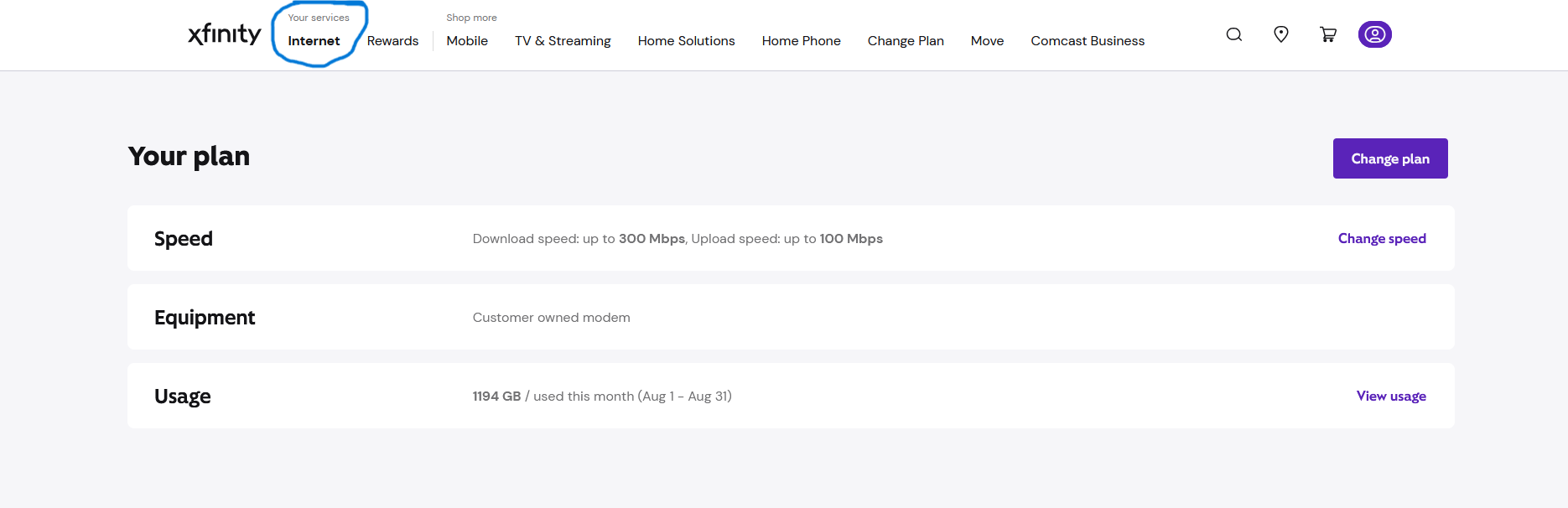Click the purple Change plan button
1568x508 pixels.
[x=1390, y=158]
